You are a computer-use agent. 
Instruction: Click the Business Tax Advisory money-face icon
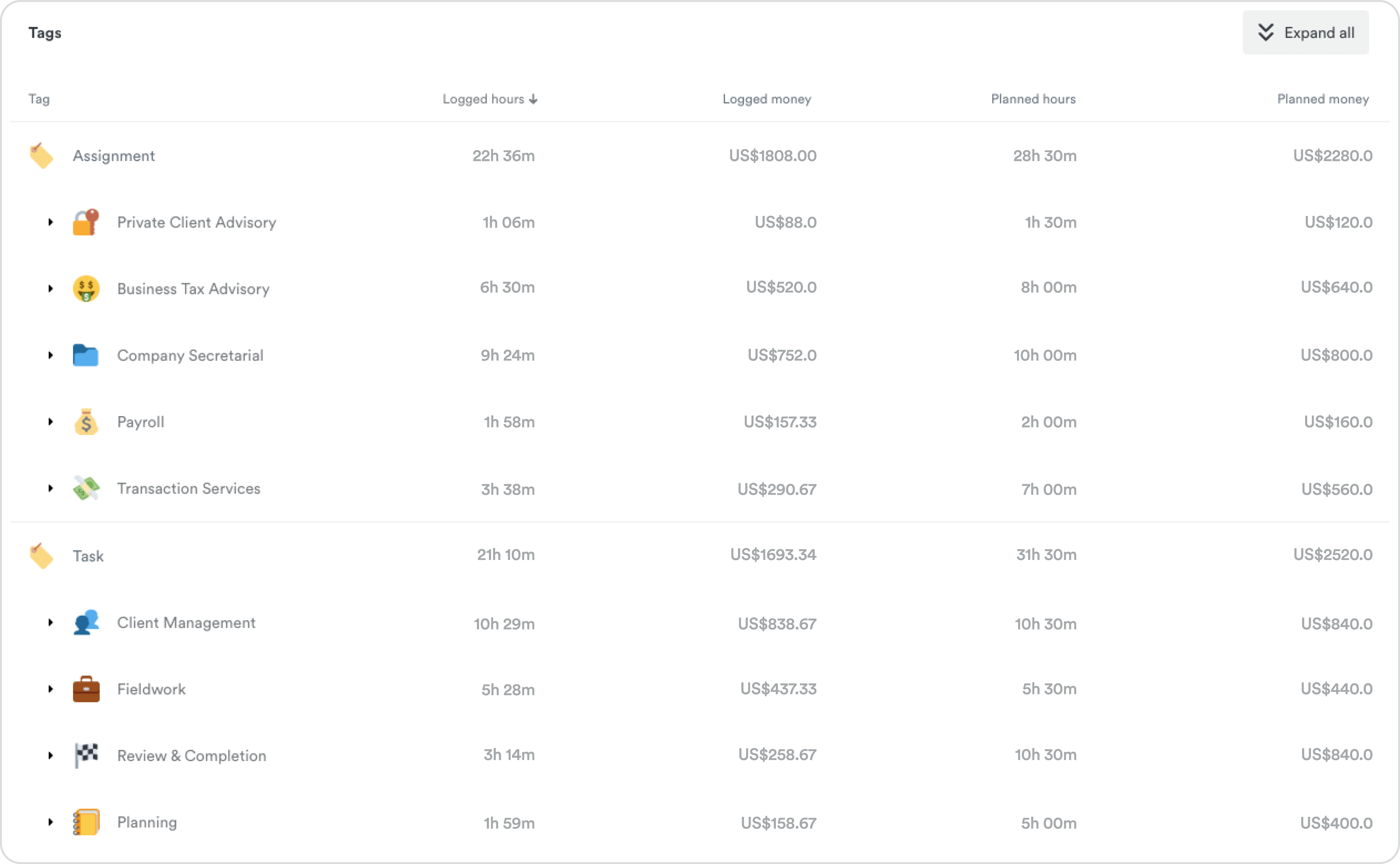point(86,289)
